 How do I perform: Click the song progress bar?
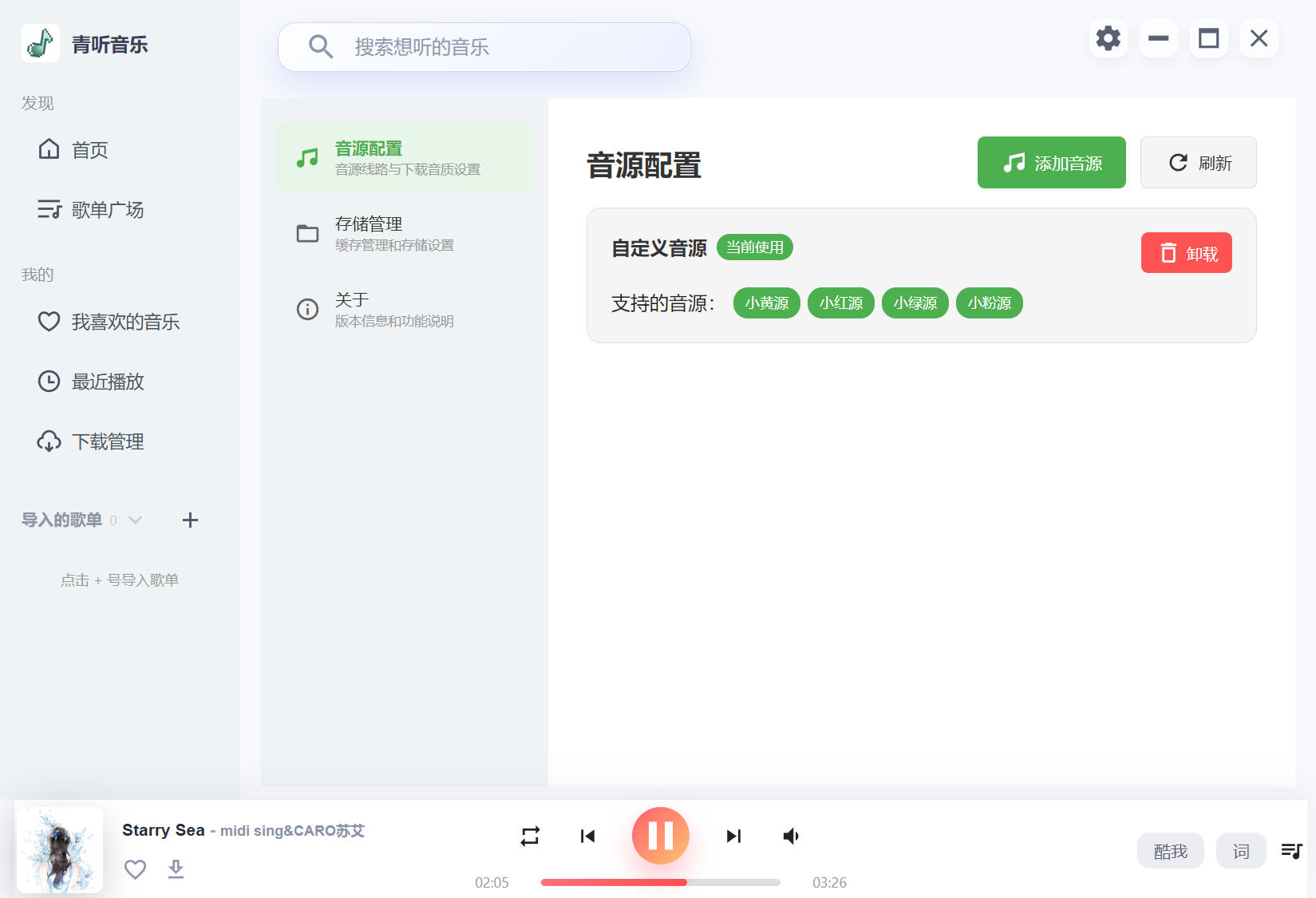click(x=660, y=882)
